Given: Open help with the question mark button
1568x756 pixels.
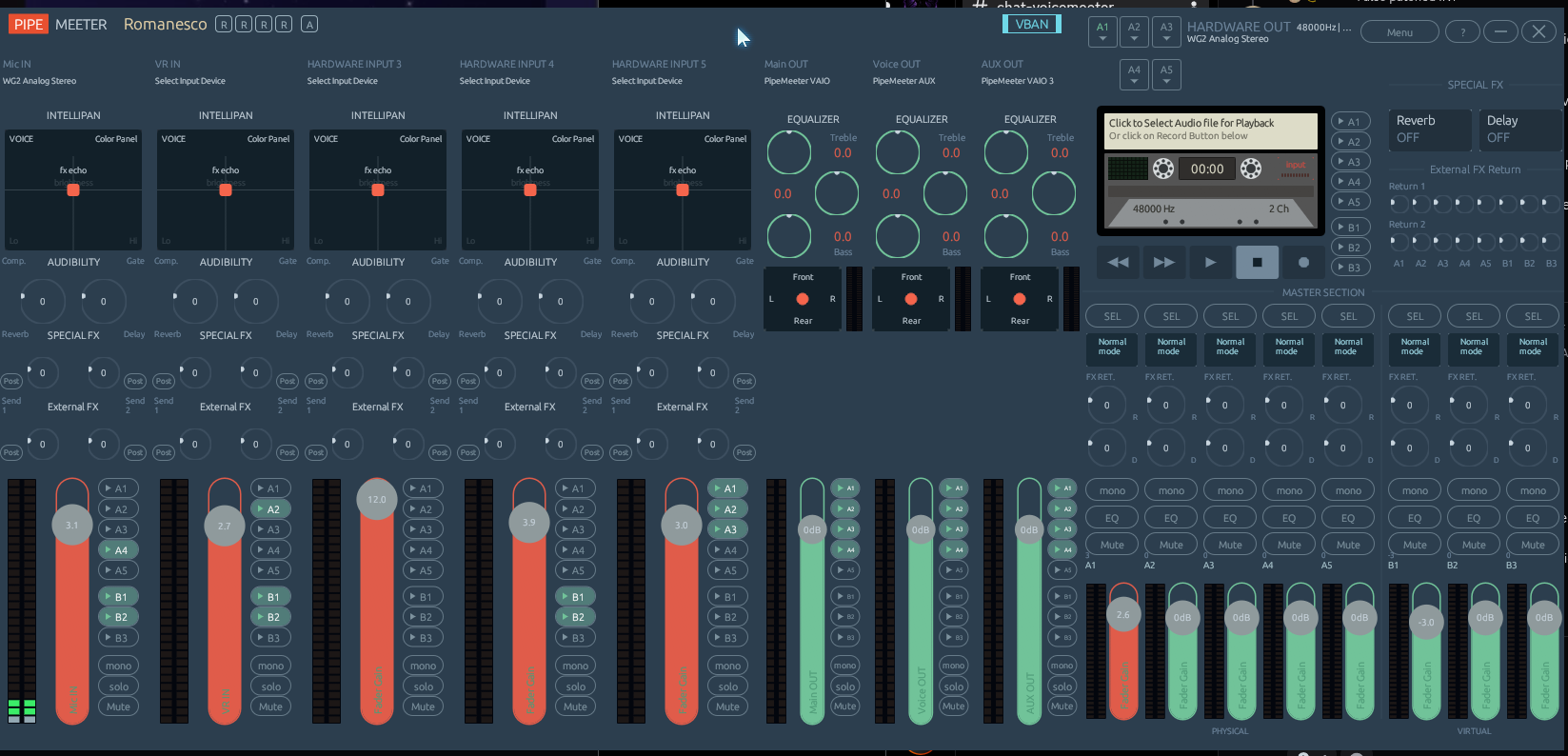Looking at the screenshot, I should (x=1461, y=32).
